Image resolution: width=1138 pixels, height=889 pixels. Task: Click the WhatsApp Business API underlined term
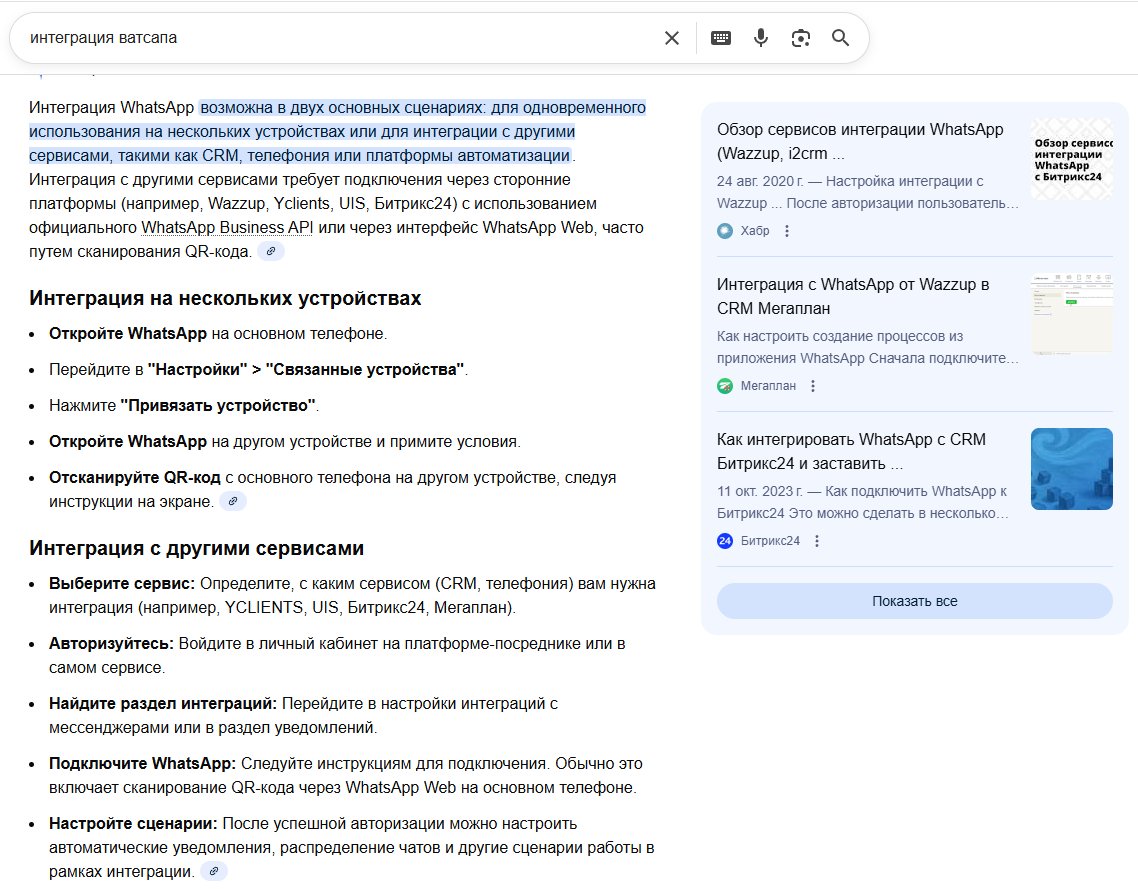[228, 227]
